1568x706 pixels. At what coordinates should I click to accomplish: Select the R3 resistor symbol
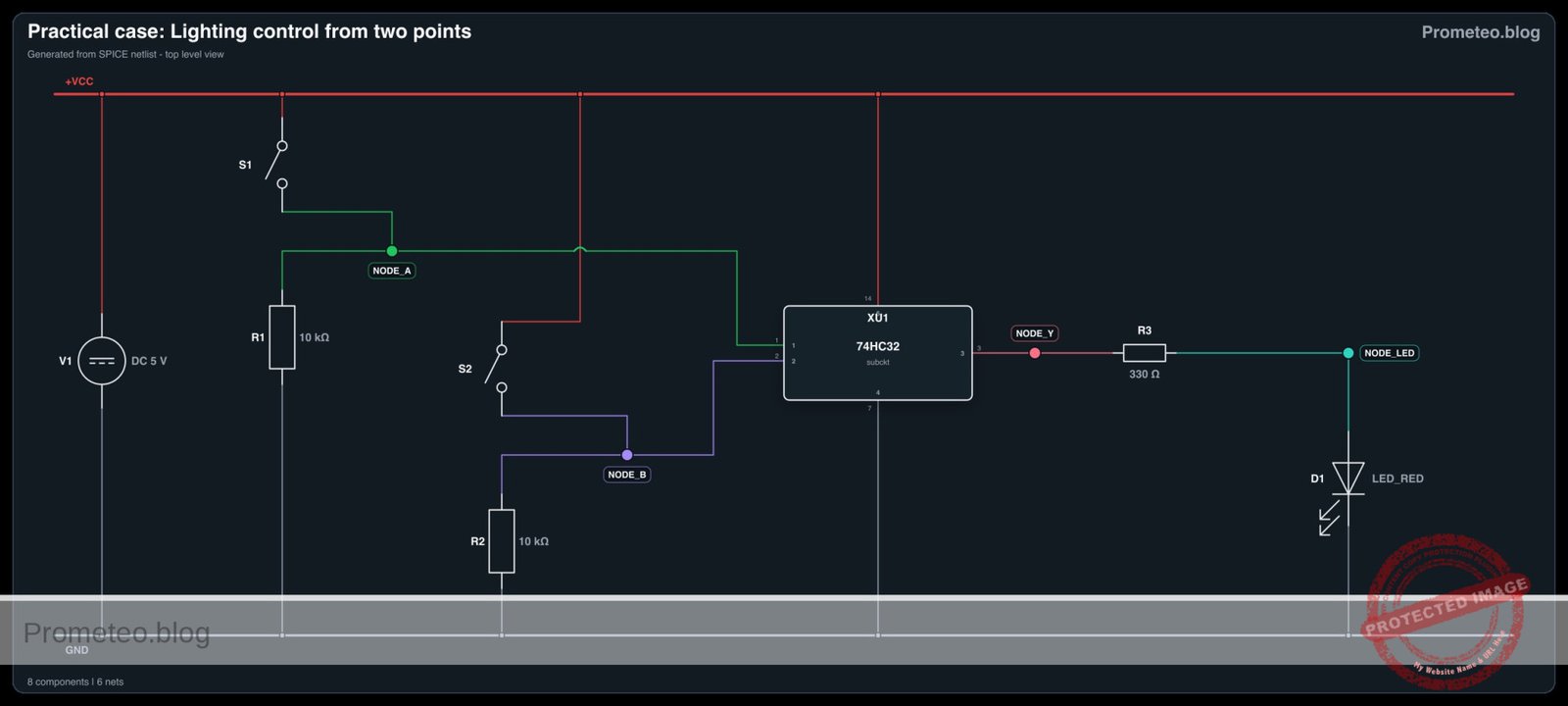(x=1144, y=353)
